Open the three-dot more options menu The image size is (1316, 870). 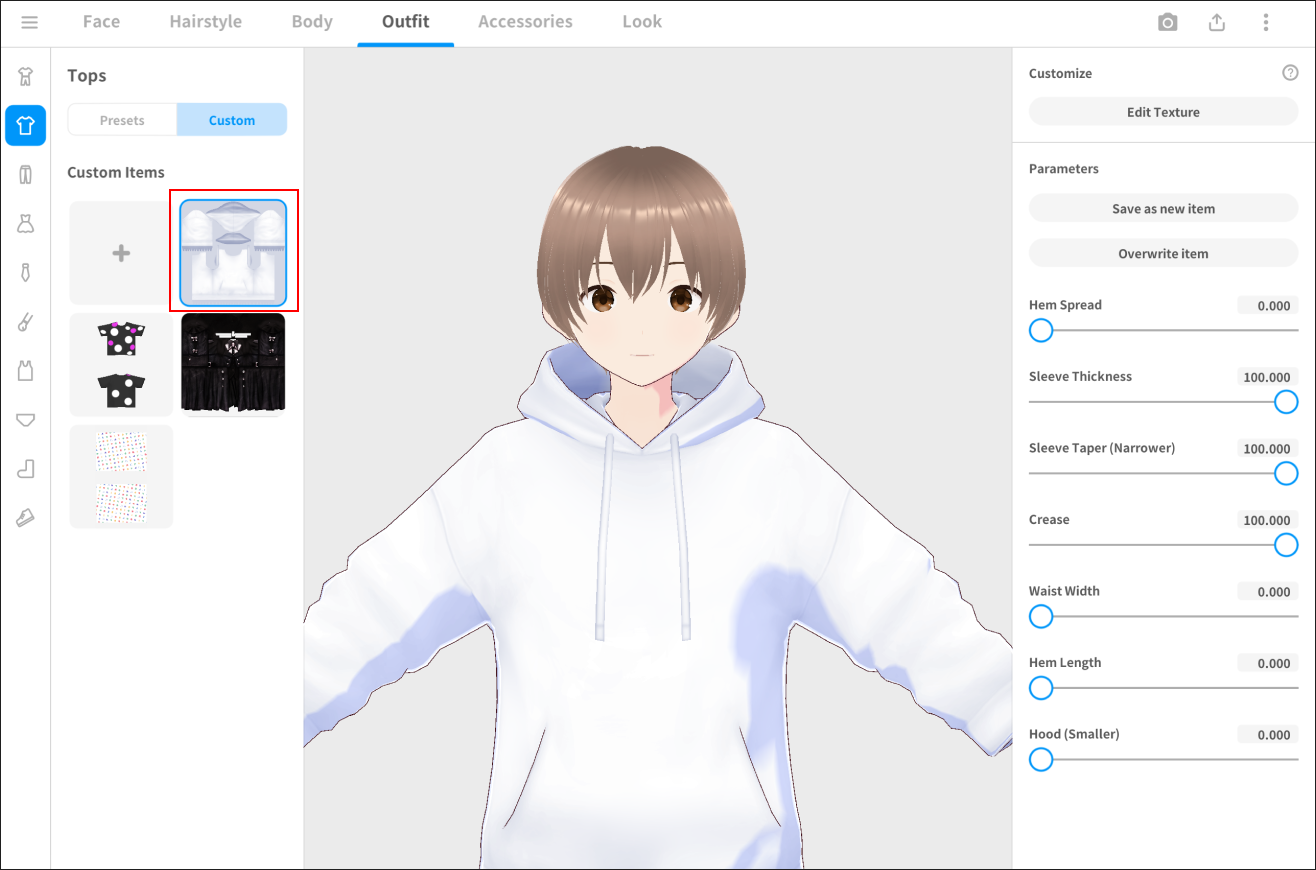(1265, 22)
